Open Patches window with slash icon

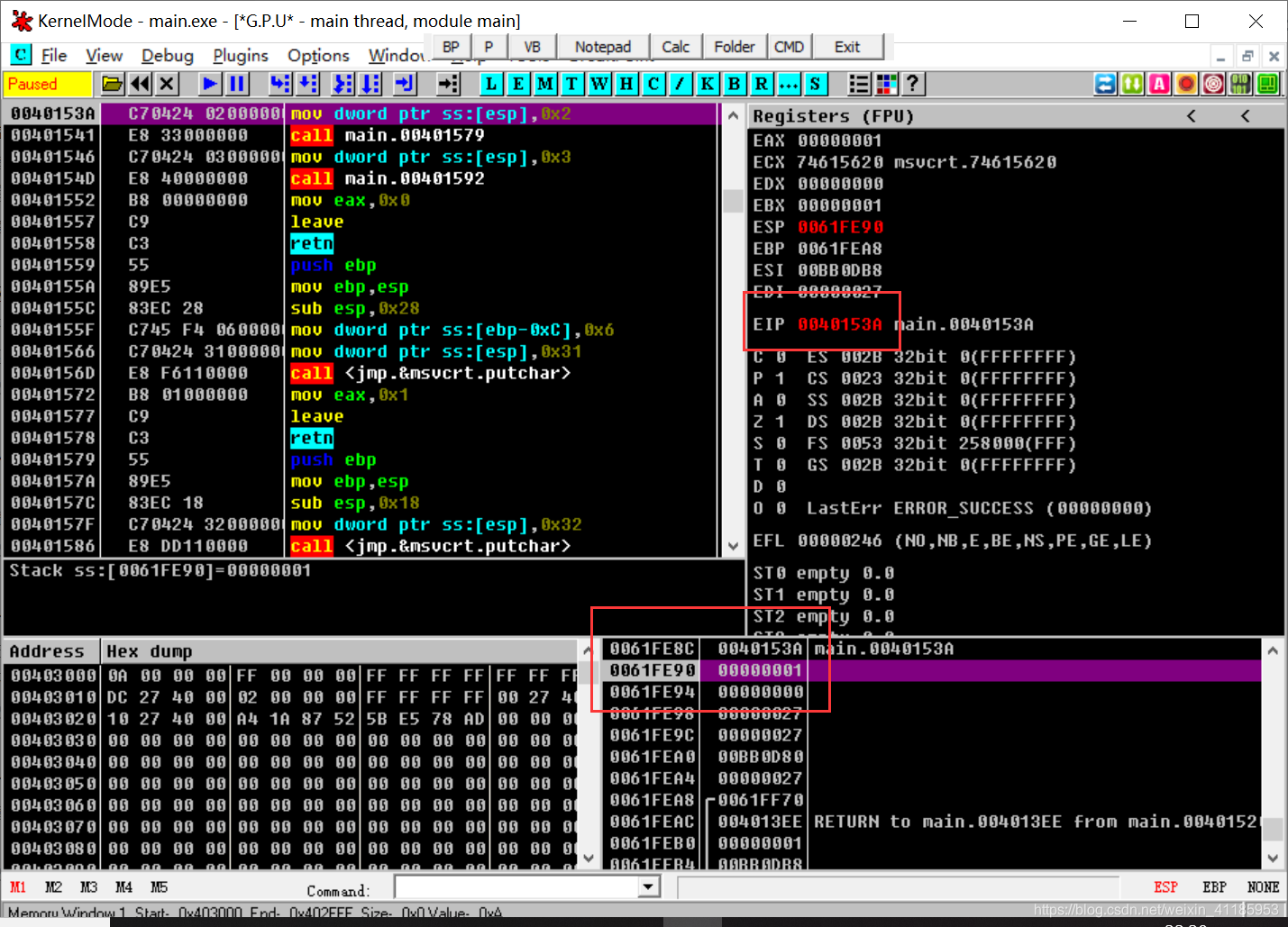click(x=681, y=84)
